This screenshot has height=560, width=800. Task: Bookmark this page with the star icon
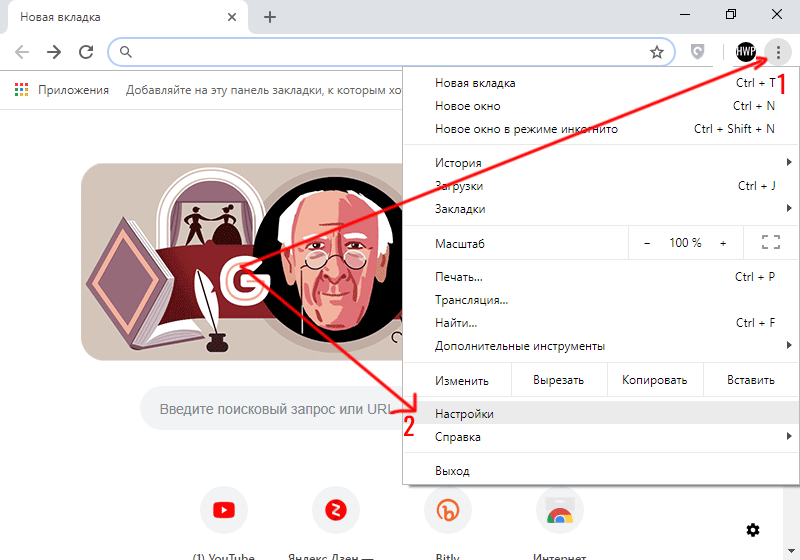657,52
